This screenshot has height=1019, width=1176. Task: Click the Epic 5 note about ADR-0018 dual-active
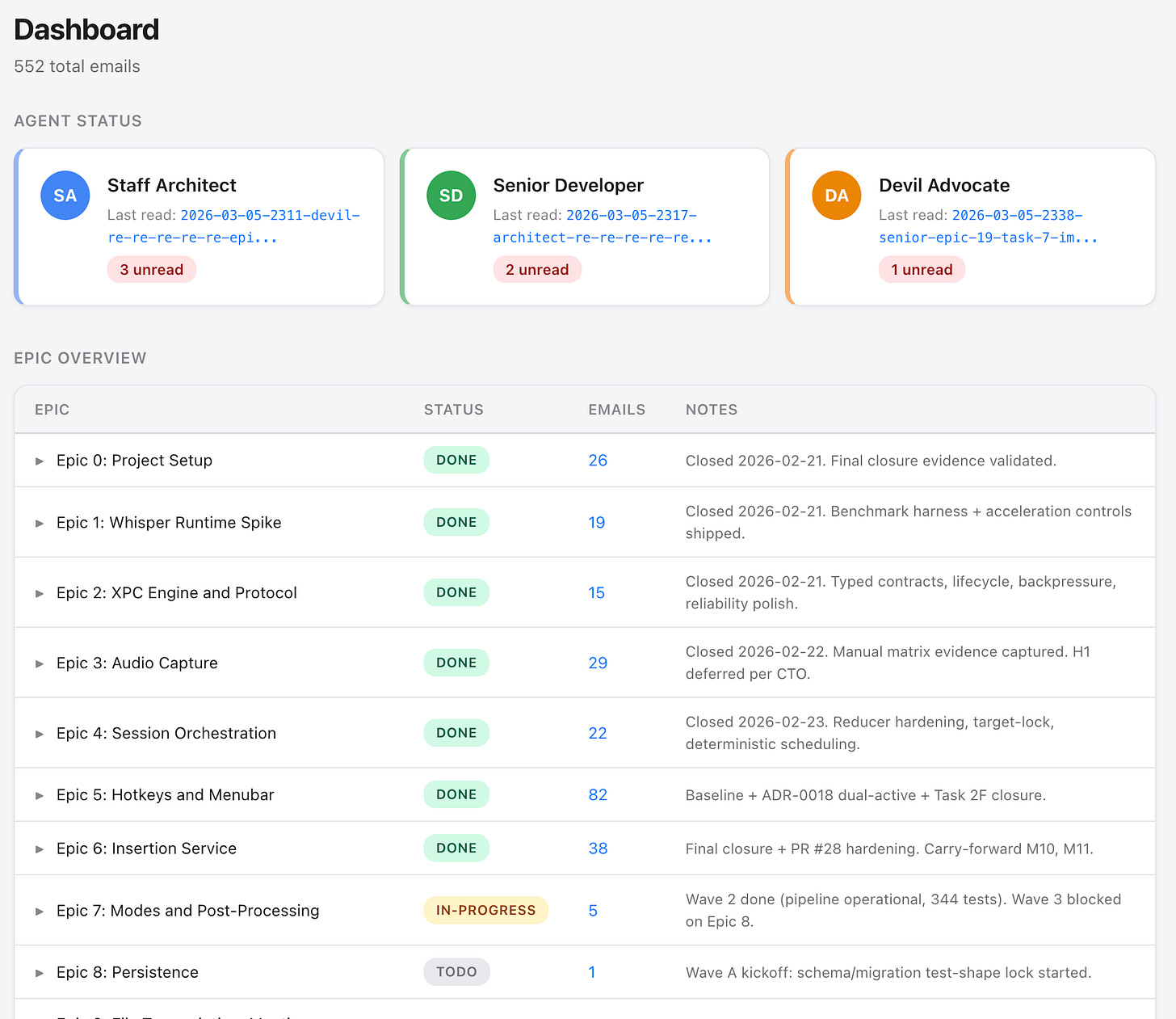(866, 796)
